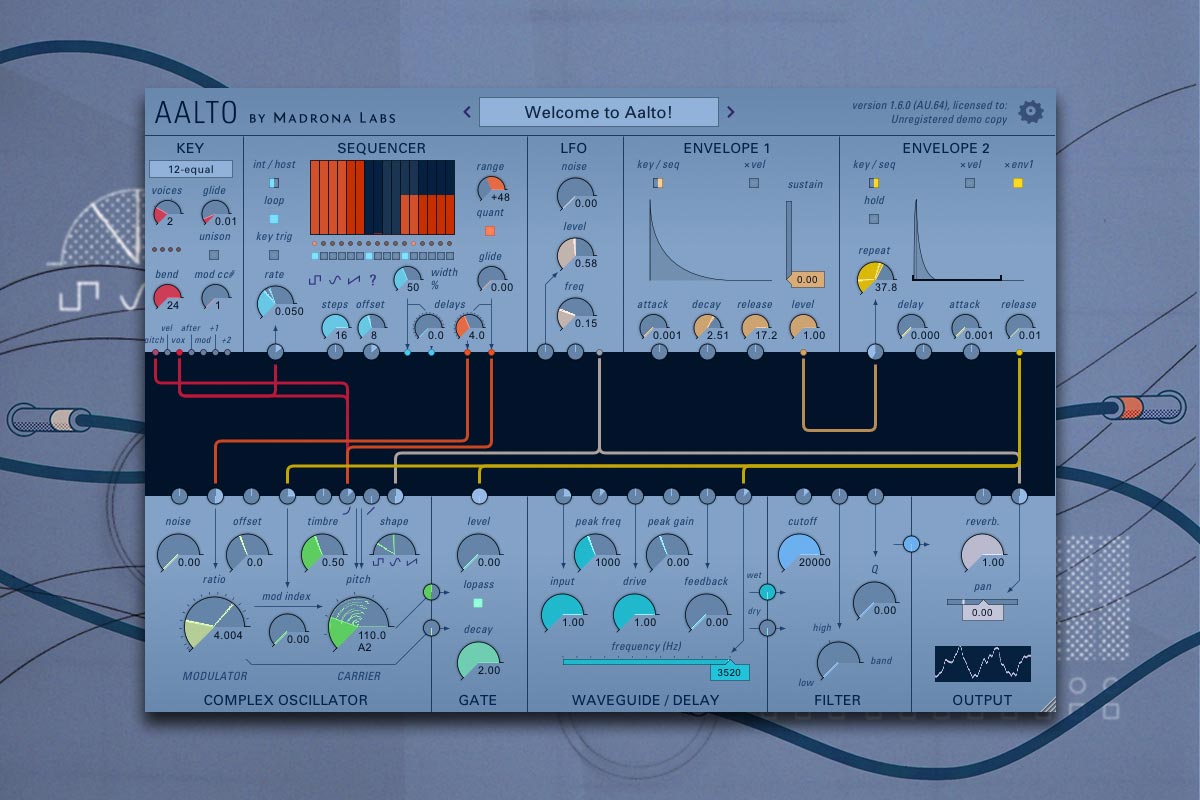Click the Gate decay dial

tap(478, 660)
